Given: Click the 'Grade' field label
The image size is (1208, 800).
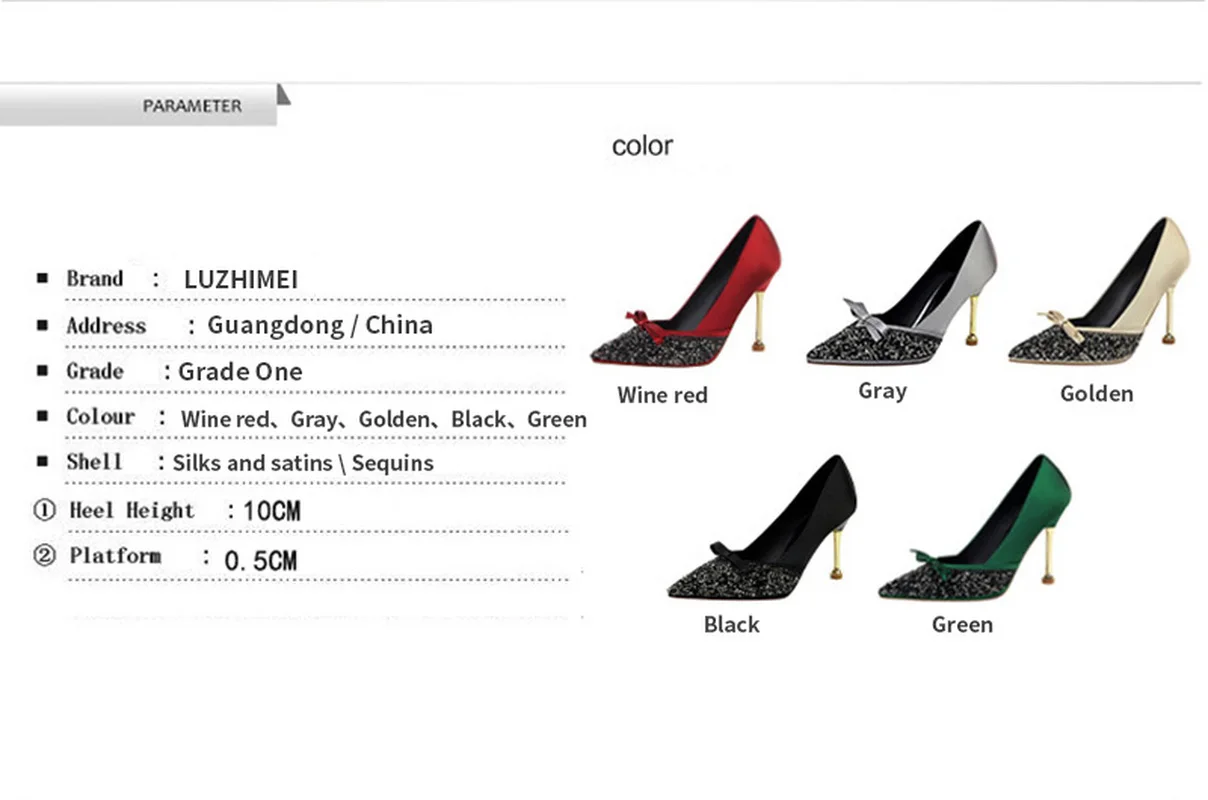Looking at the screenshot, I should coord(95,371).
